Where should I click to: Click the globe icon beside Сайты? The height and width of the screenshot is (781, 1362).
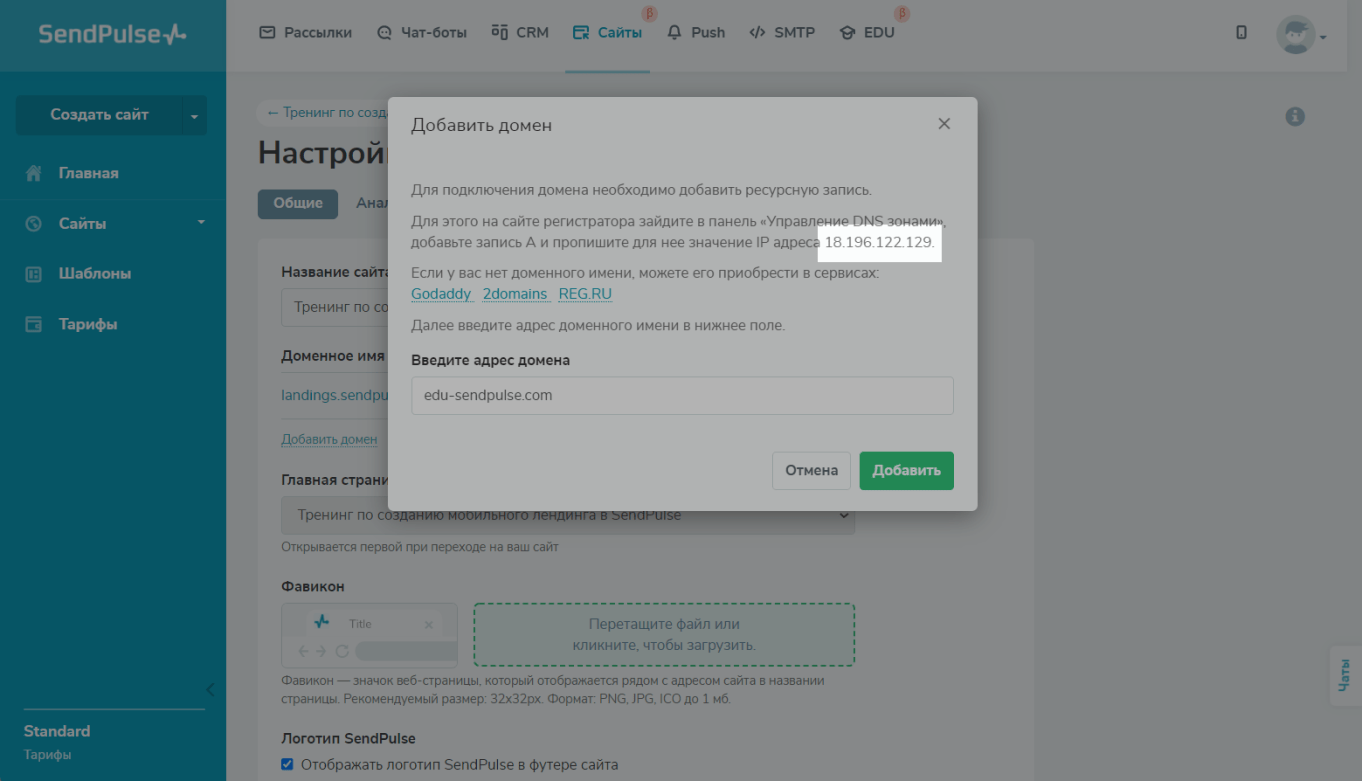pos(34,224)
